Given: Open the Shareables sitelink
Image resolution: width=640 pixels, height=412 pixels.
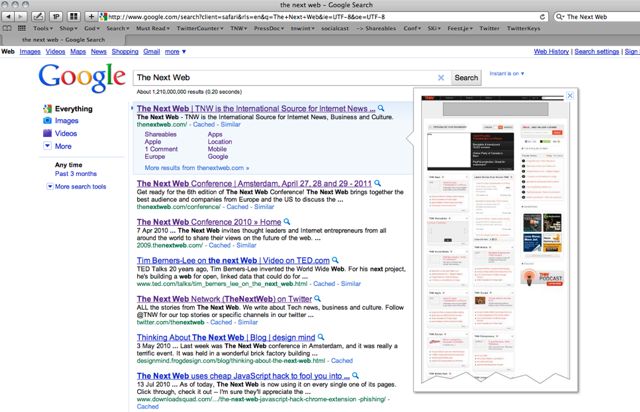Looking at the screenshot, I should click(160, 134).
